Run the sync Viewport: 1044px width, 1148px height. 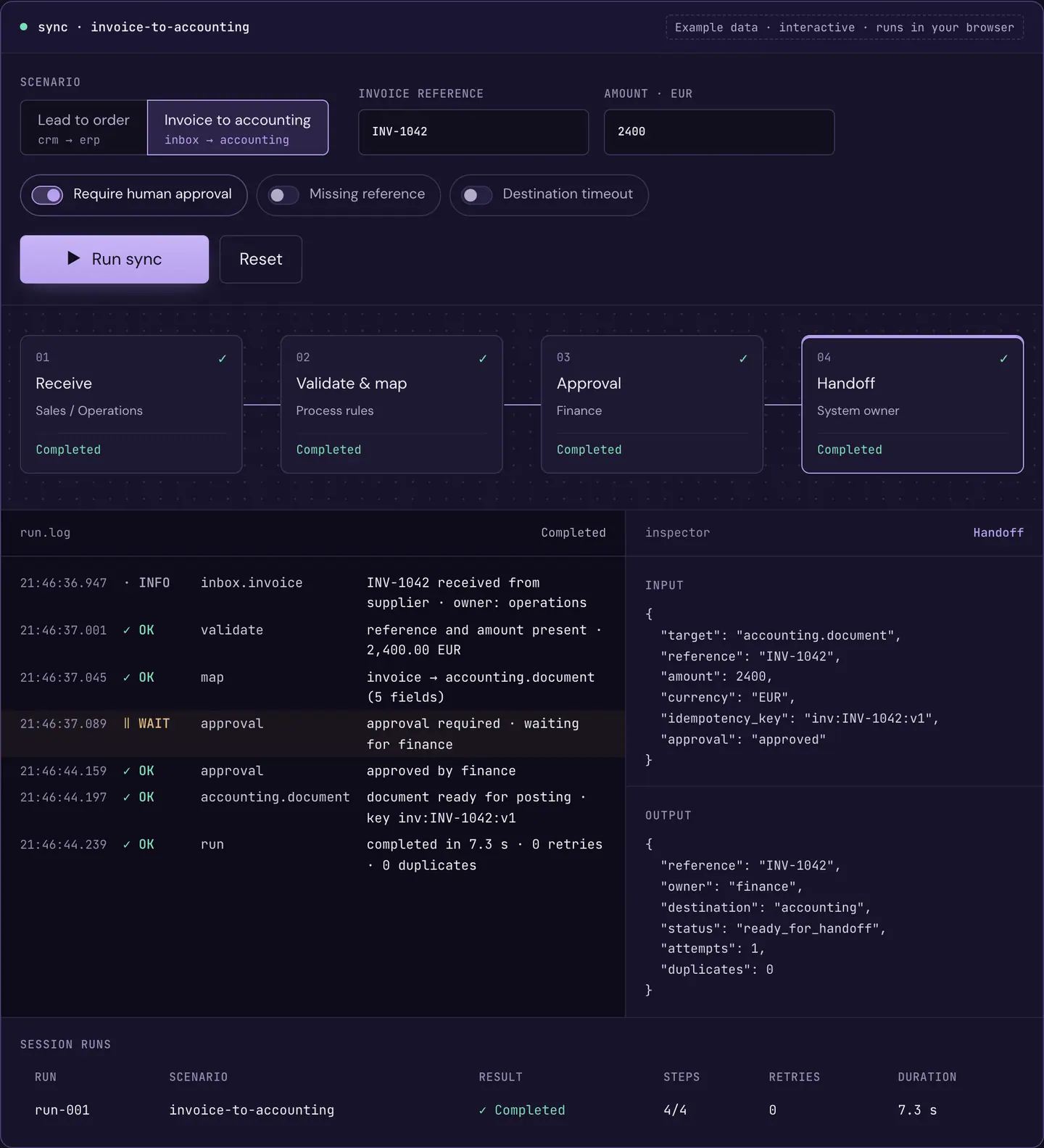[115, 259]
